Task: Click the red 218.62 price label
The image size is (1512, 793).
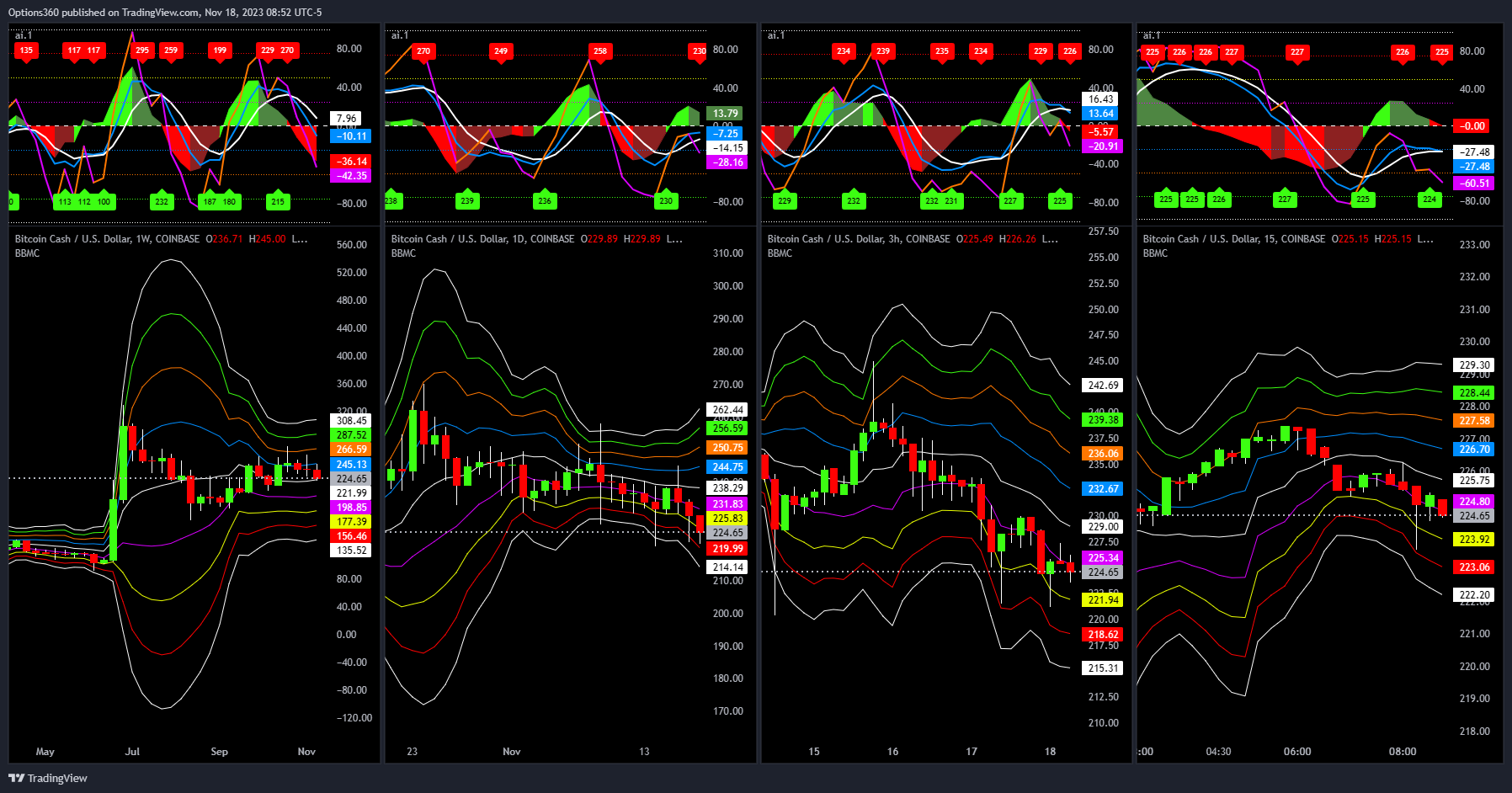Action: click(1103, 635)
